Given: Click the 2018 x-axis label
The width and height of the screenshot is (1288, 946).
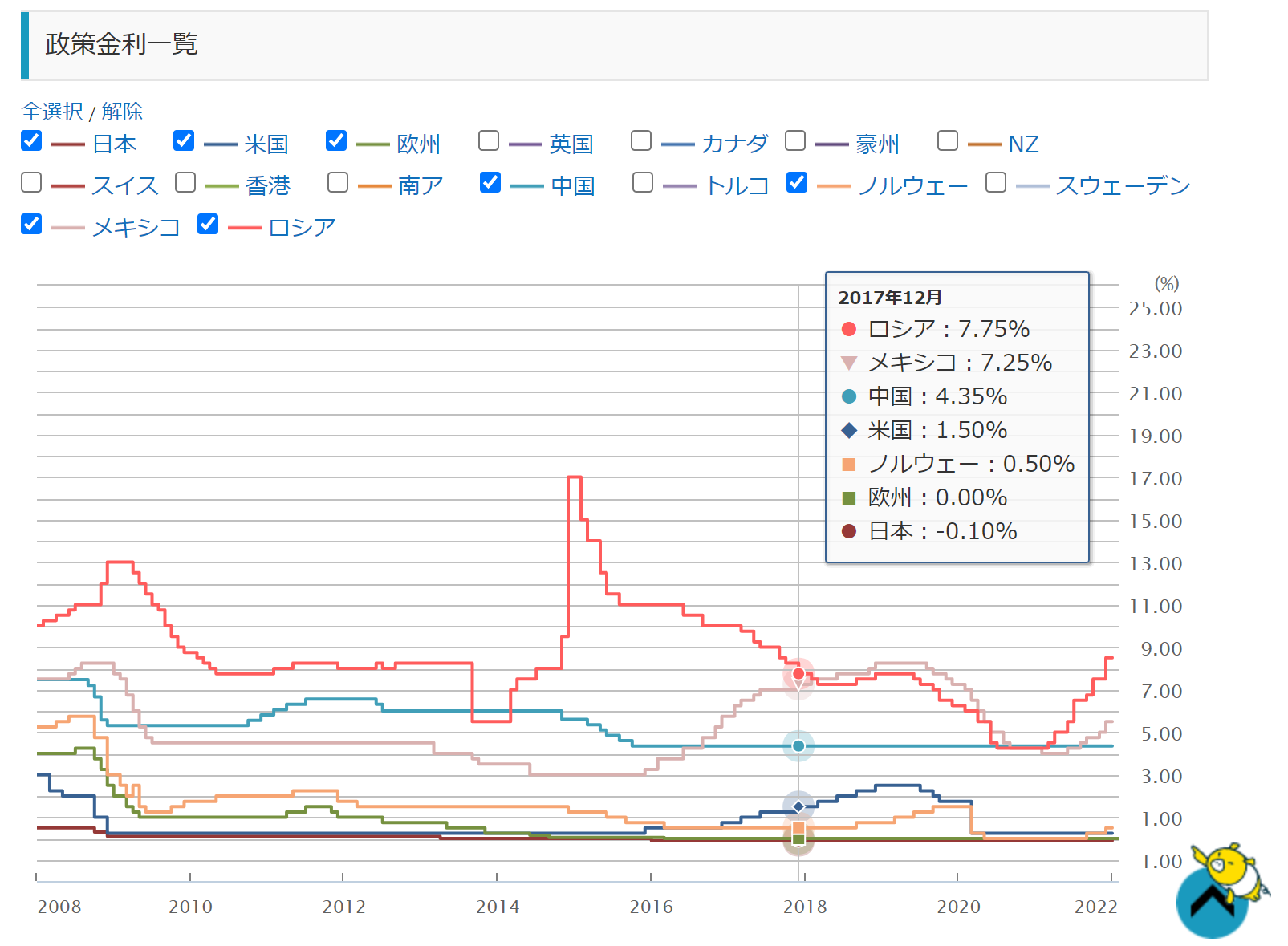Looking at the screenshot, I should (805, 907).
